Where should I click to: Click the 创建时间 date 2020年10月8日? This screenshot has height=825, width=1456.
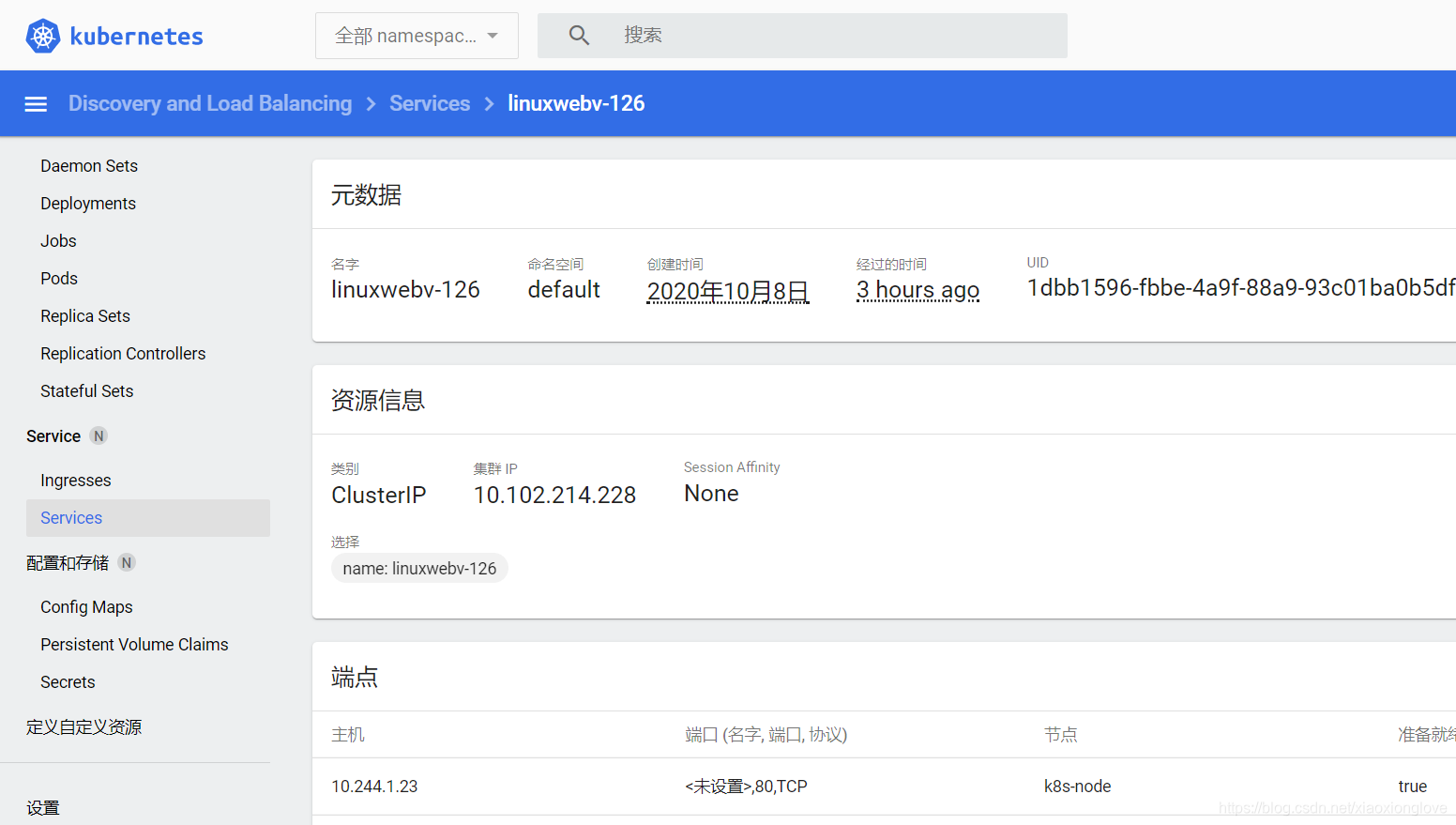pyautogui.click(x=727, y=291)
